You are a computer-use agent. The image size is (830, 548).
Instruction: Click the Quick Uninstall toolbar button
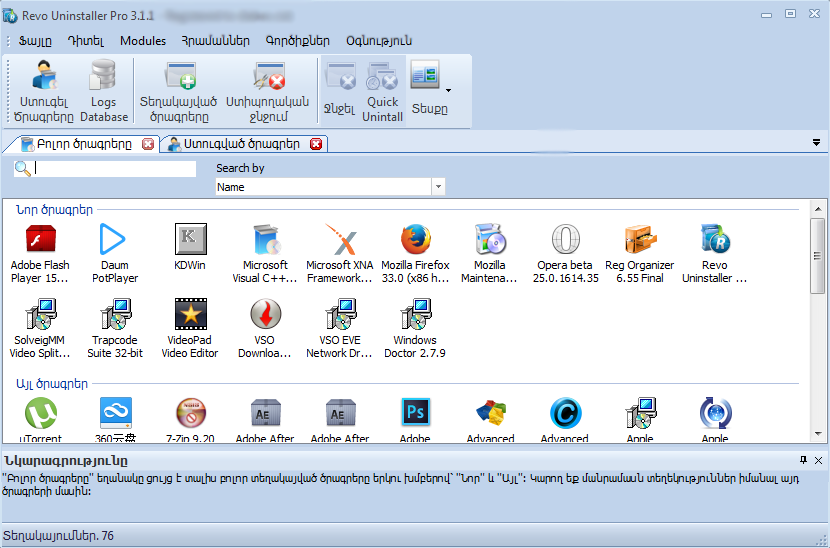coord(382,91)
